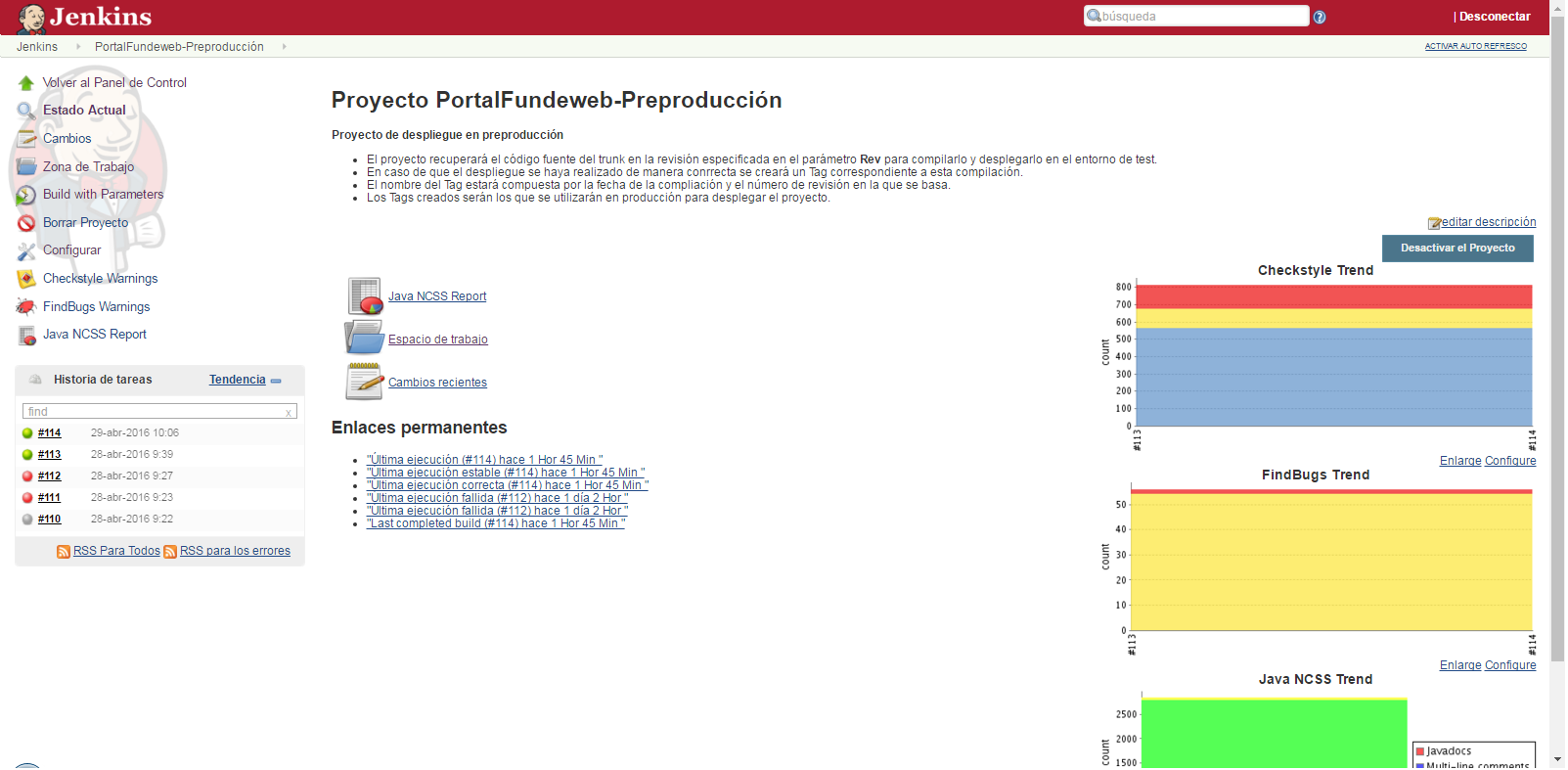Click in the búsqueda search box
The height and width of the screenshot is (770, 1568).
[x=1196, y=17]
